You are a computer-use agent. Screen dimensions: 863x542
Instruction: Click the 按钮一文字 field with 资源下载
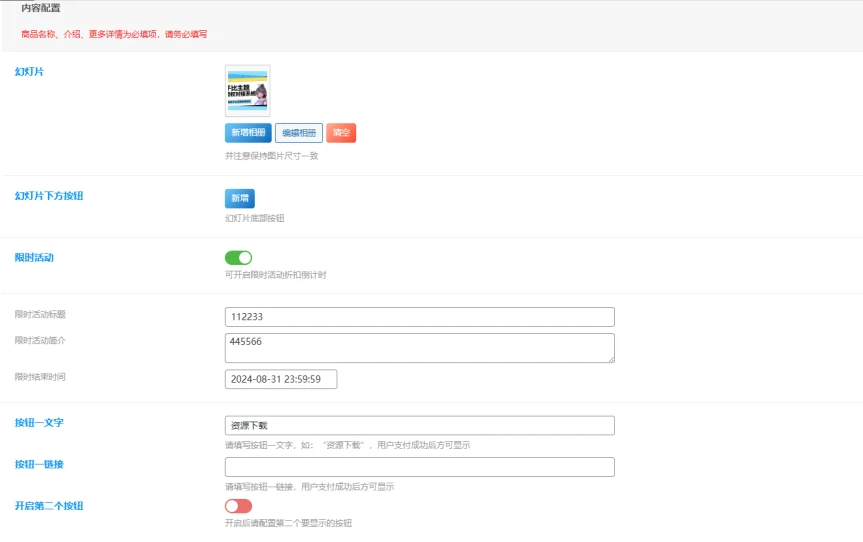tap(419, 425)
